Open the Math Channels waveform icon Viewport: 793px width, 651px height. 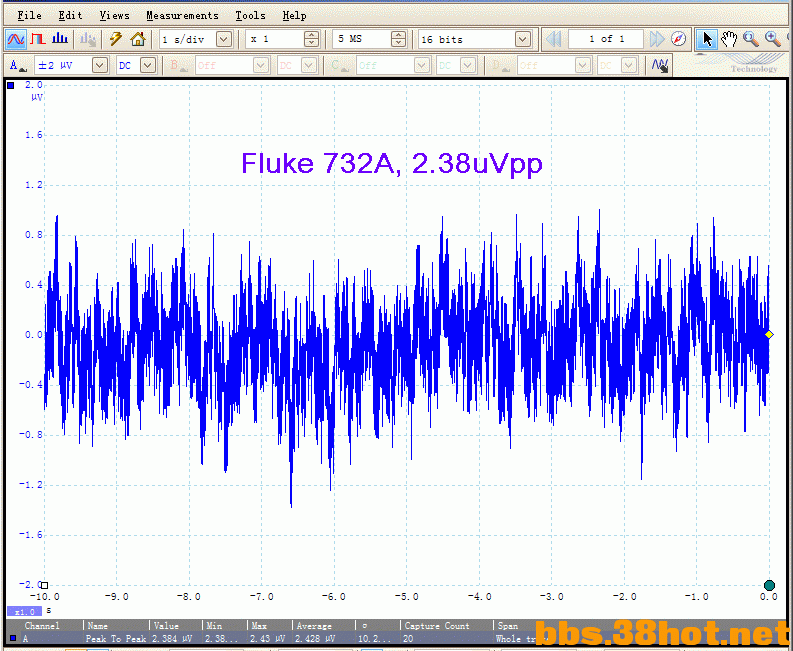[x=660, y=65]
